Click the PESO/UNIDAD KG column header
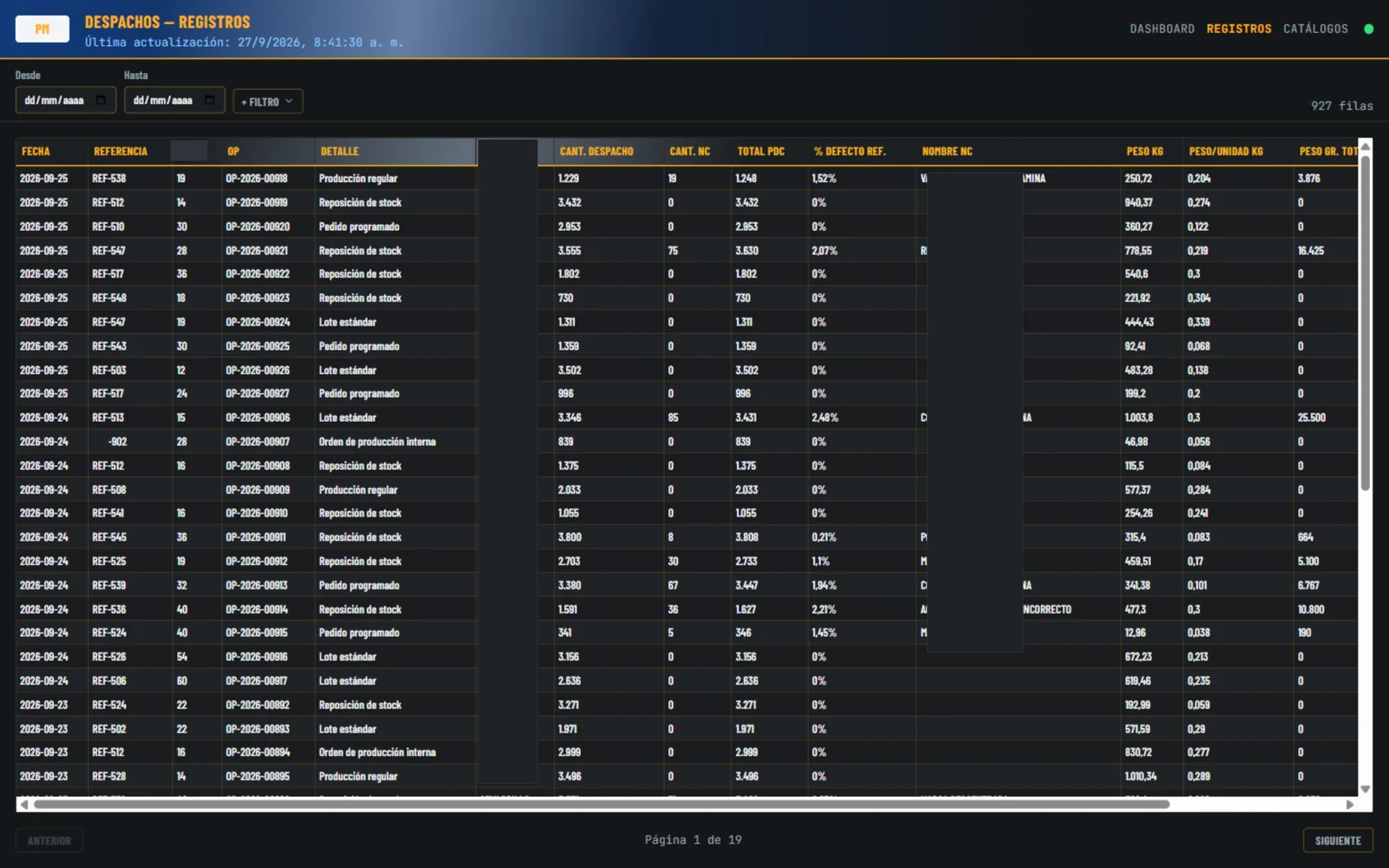Screen dimensions: 1389x868 point(1239,151)
